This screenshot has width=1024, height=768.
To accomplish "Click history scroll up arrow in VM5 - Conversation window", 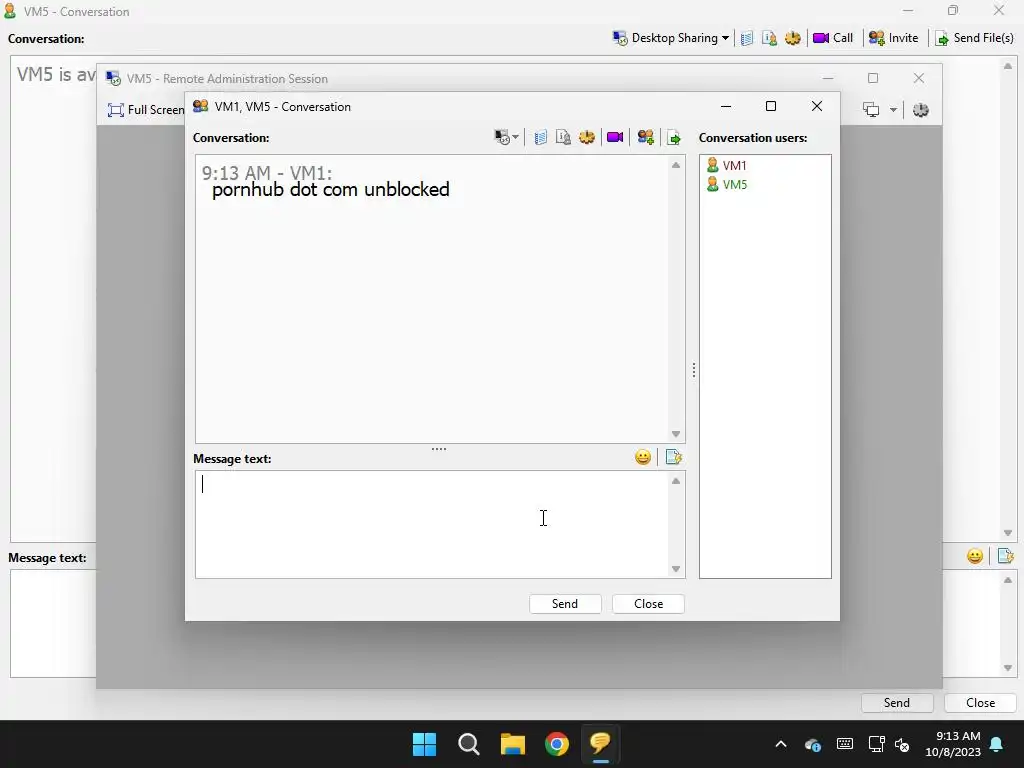I will pyautogui.click(x=1008, y=66).
